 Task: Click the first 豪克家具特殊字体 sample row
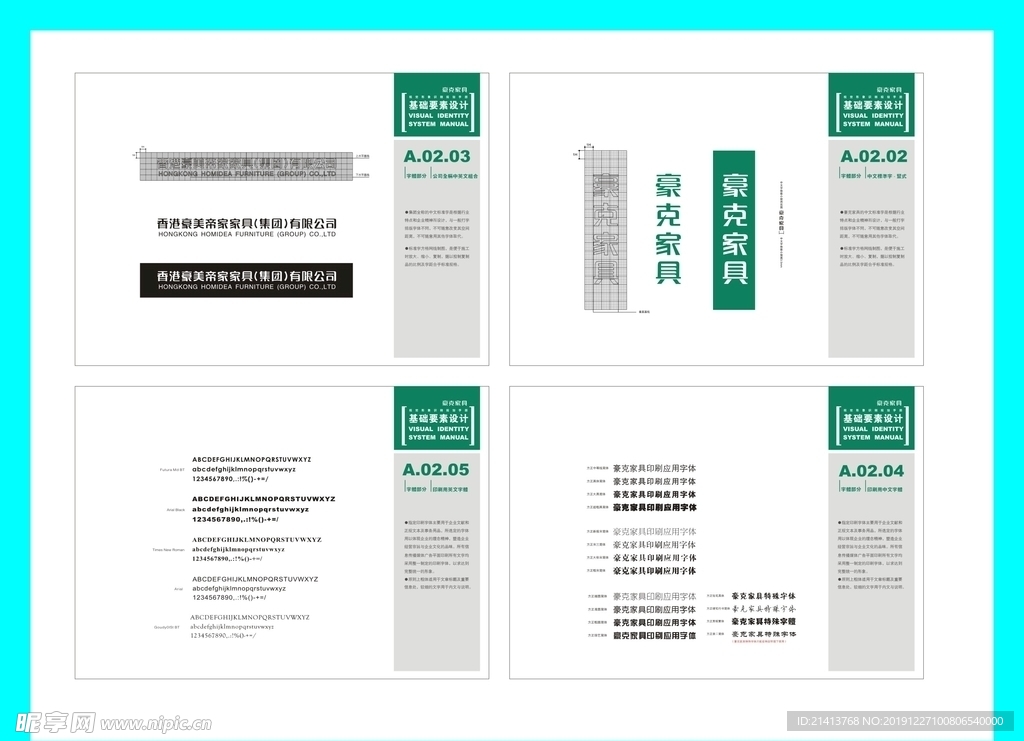tap(763, 596)
